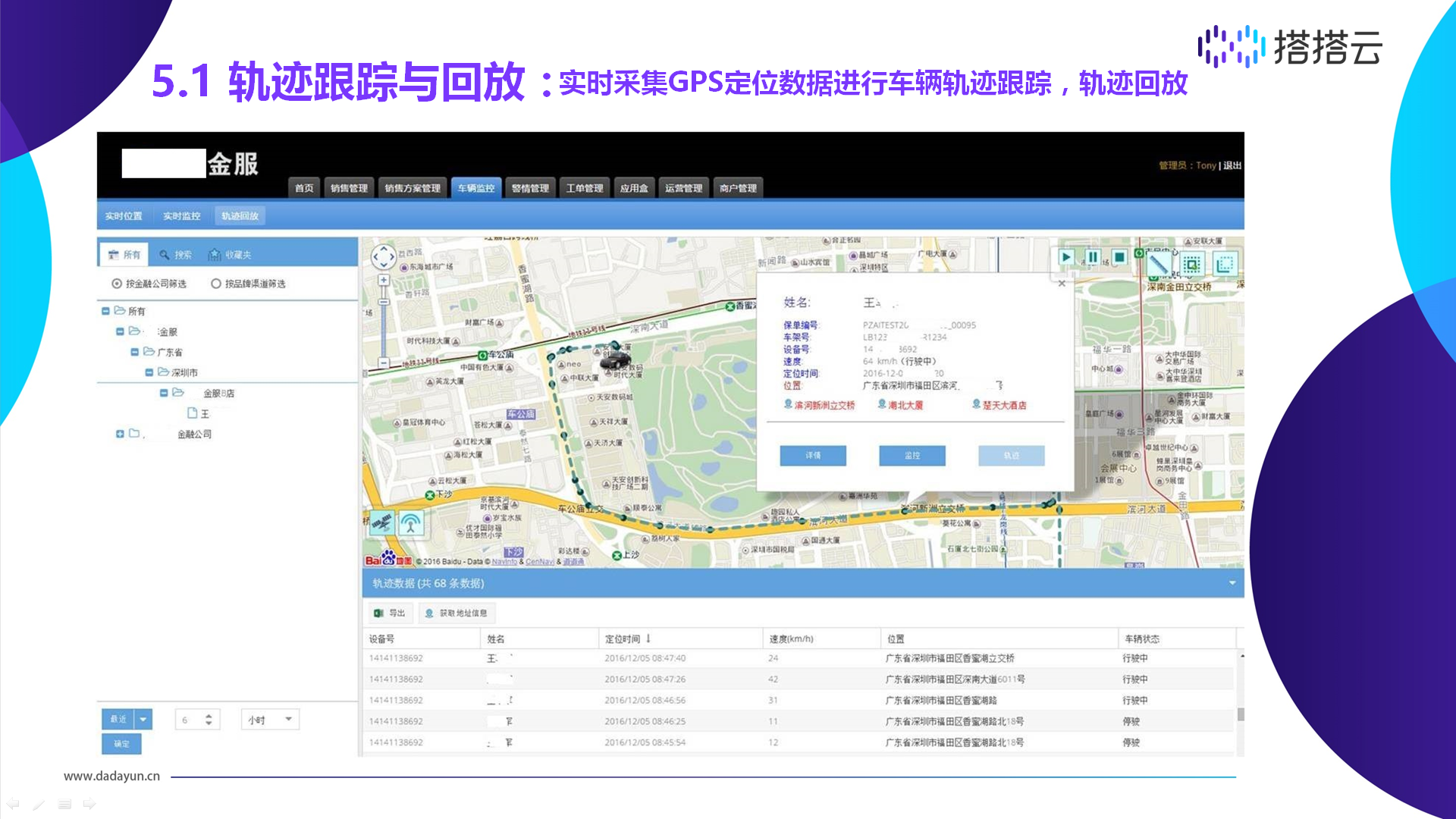
Task: Select 按金融公司筛选 radio button
Action: point(117,284)
